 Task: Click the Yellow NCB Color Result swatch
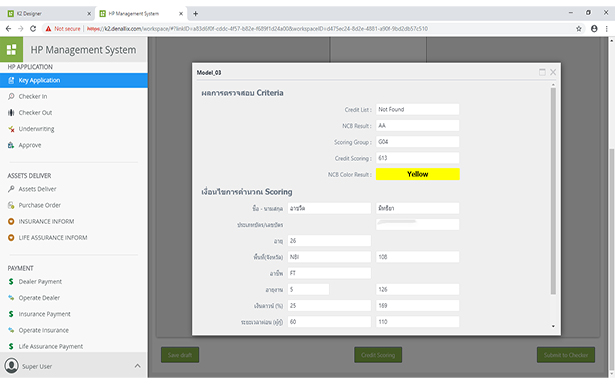[417, 174]
